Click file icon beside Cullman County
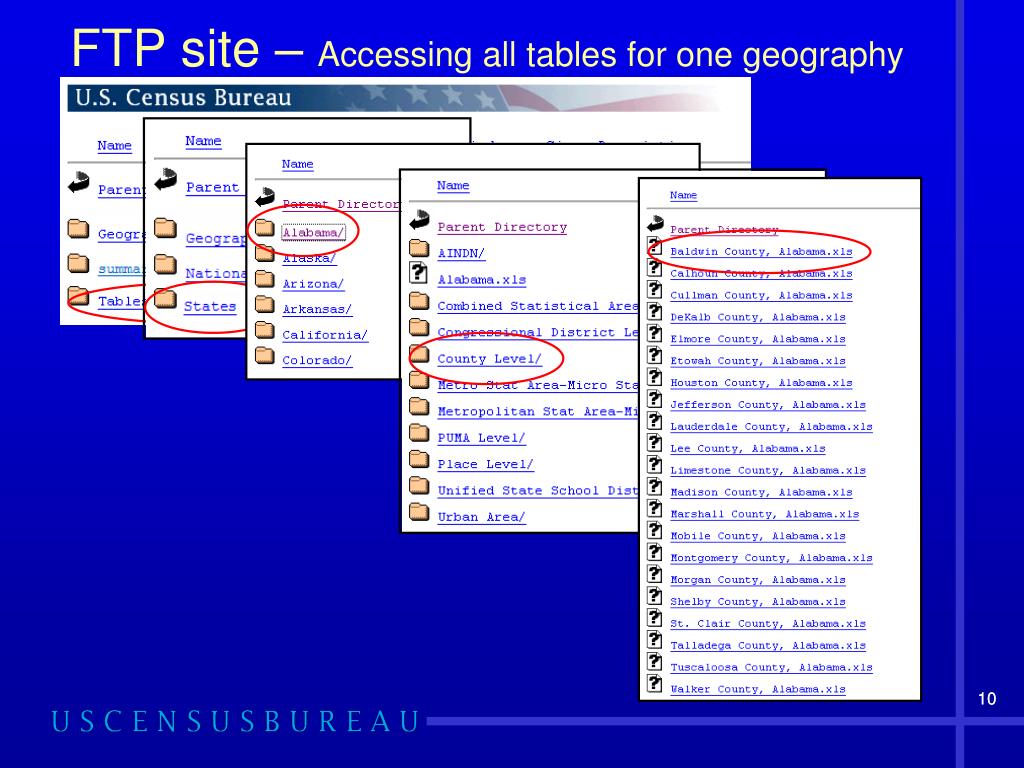The width and height of the screenshot is (1024, 768). 654,289
